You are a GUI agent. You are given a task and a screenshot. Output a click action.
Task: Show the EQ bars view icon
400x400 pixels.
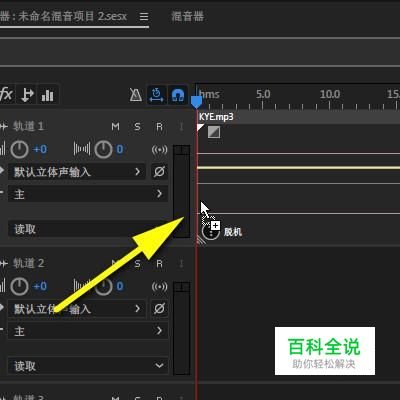48,95
